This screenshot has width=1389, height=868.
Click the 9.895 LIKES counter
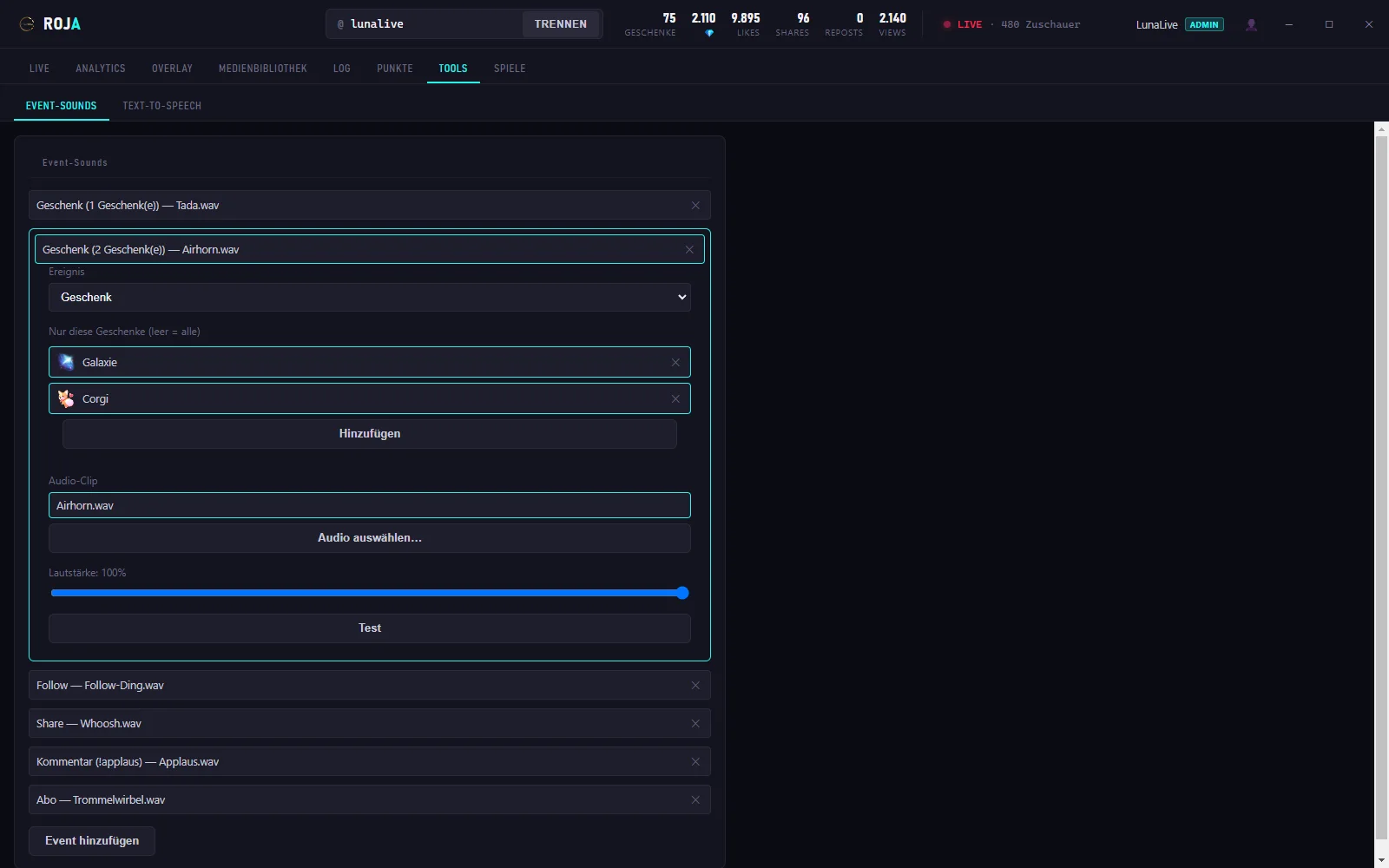[x=747, y=24]
